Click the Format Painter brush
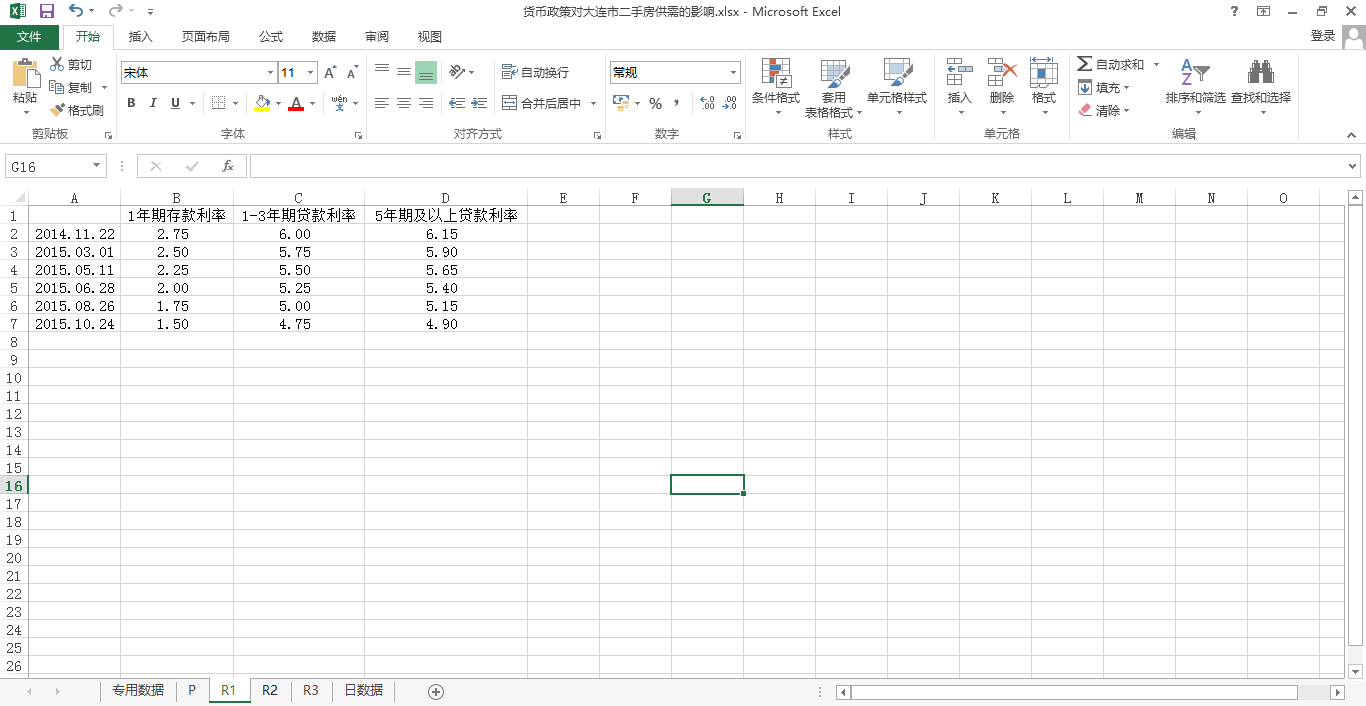1366x706 pixels. (77, 111)
